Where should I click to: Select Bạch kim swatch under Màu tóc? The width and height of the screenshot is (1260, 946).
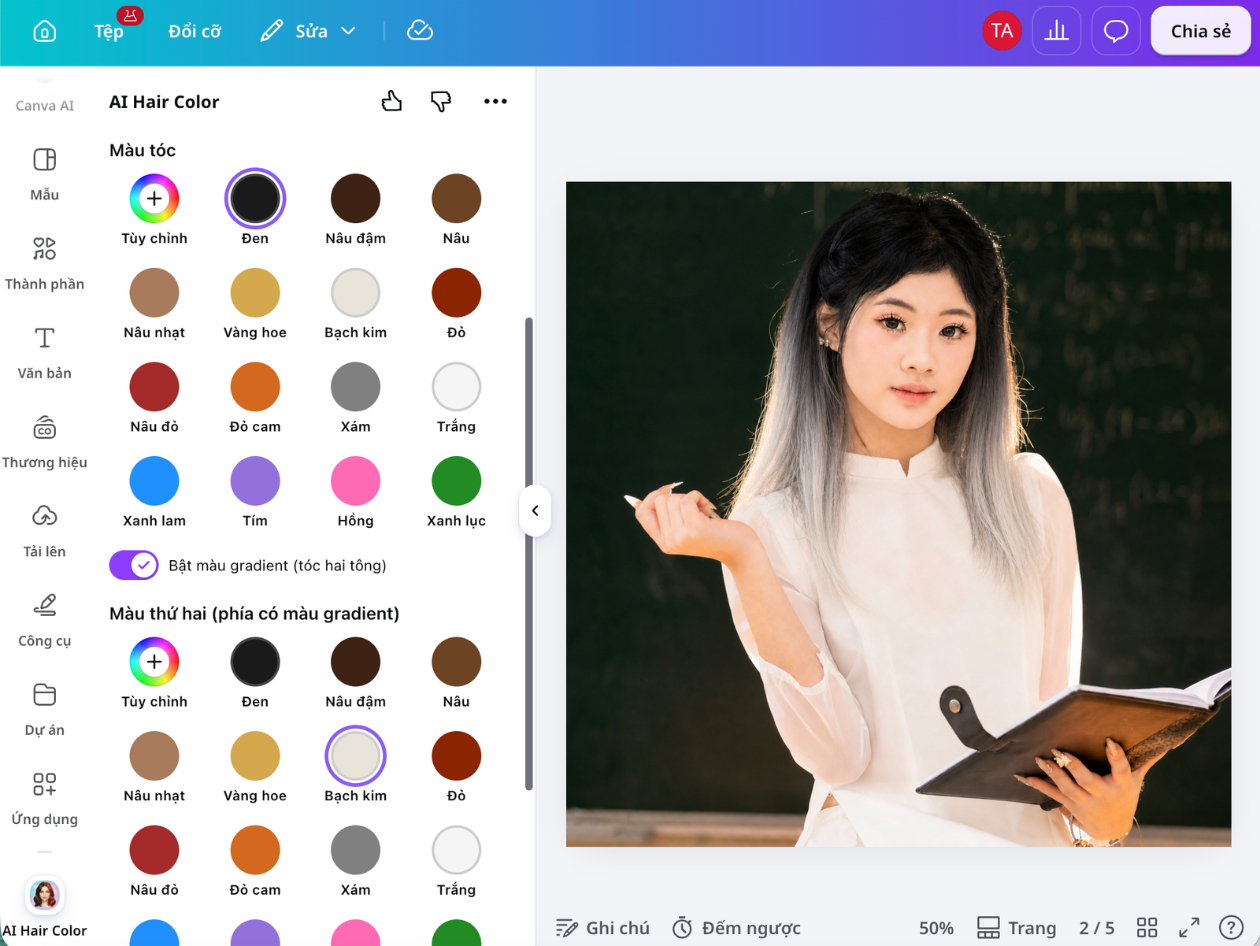click(355, 292)
